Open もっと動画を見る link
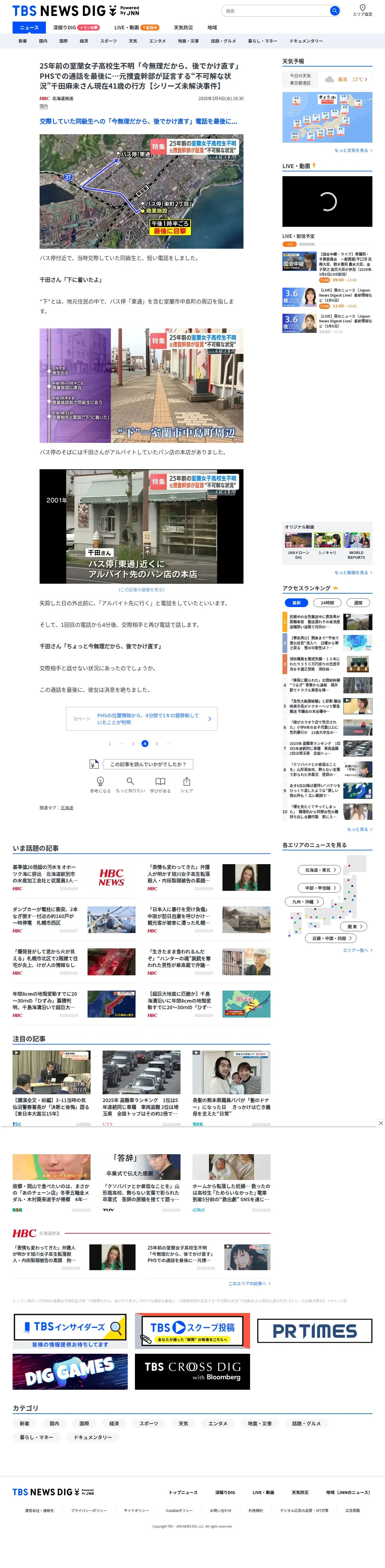 (x=353, y=572)
